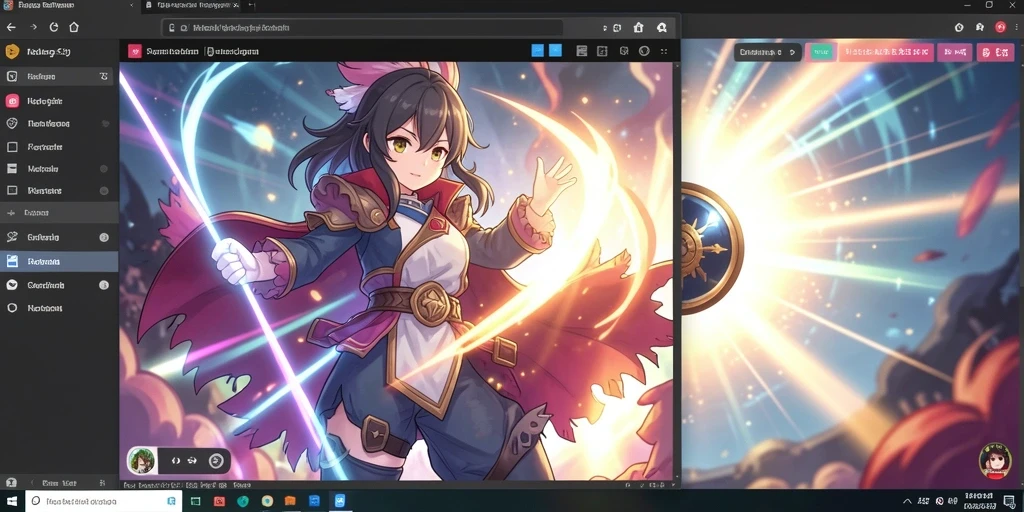Open the dark pill dropdown in right window

[x=767, y=52]
